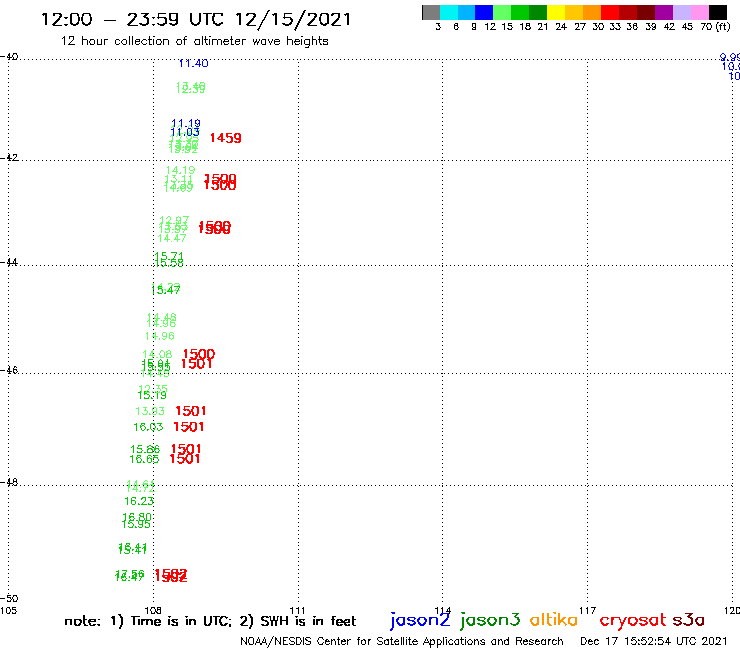Click the jason3 satellite legend label
Screen dimensions: 740x650
(490, 620)
